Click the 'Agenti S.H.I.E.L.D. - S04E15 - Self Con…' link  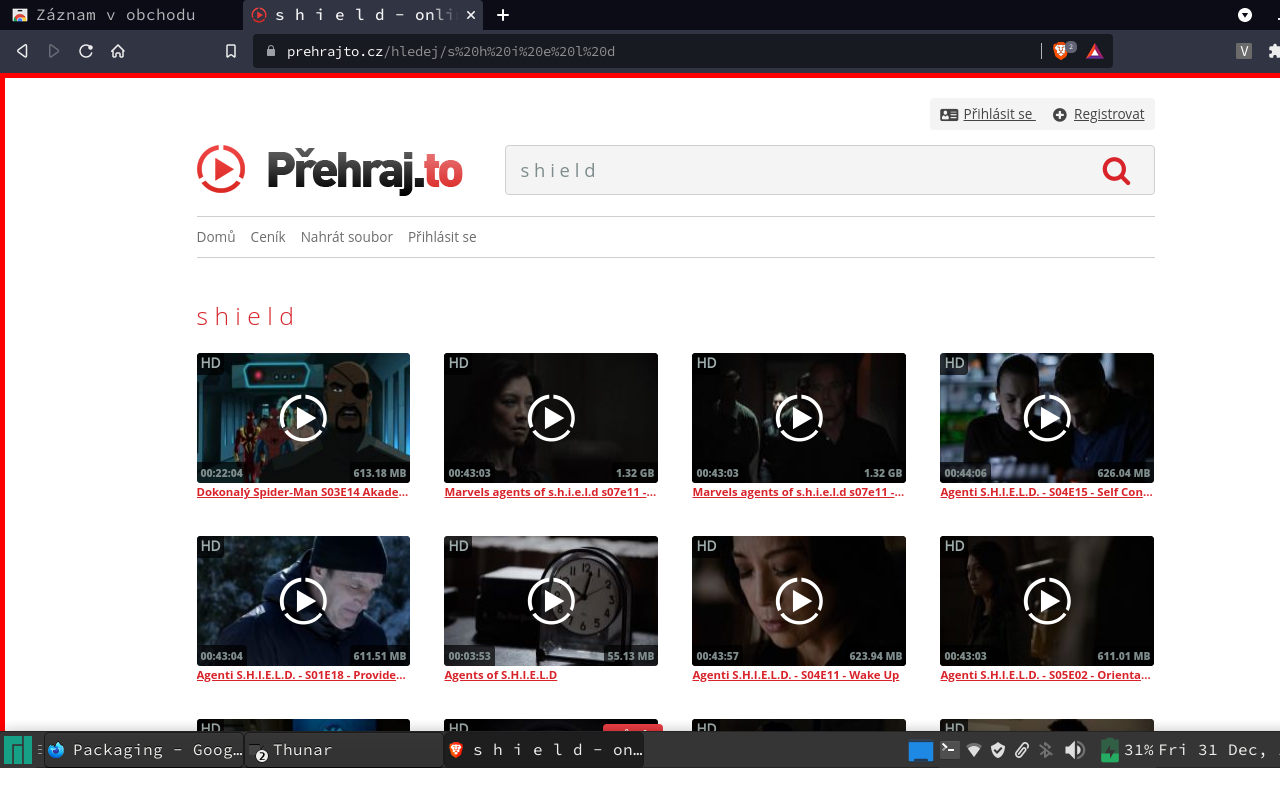coord(1047,492)
